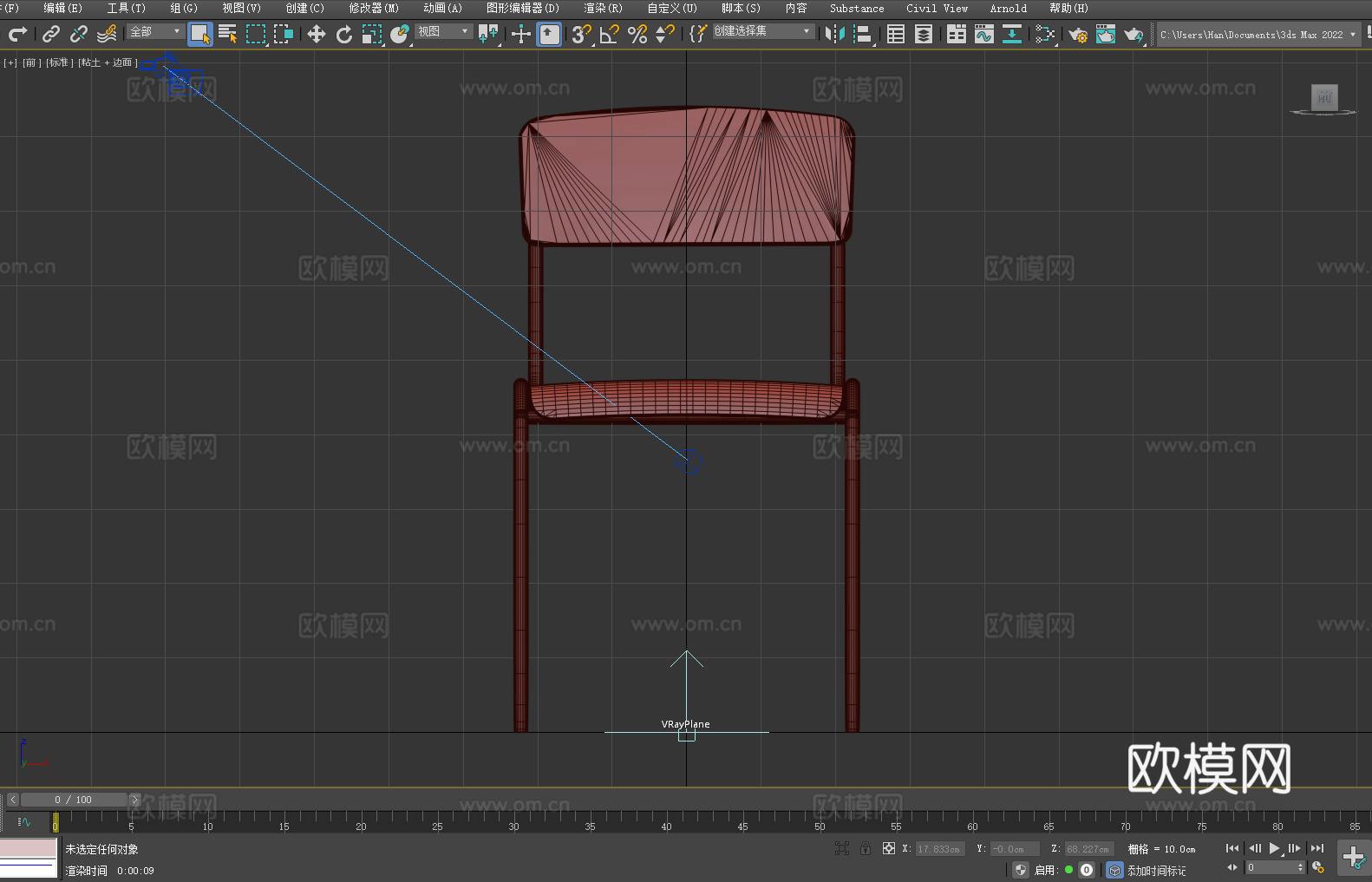Click Edit Named Selection Sets icon
Viewport: 1372px width, 882px height.
(698, 34)
